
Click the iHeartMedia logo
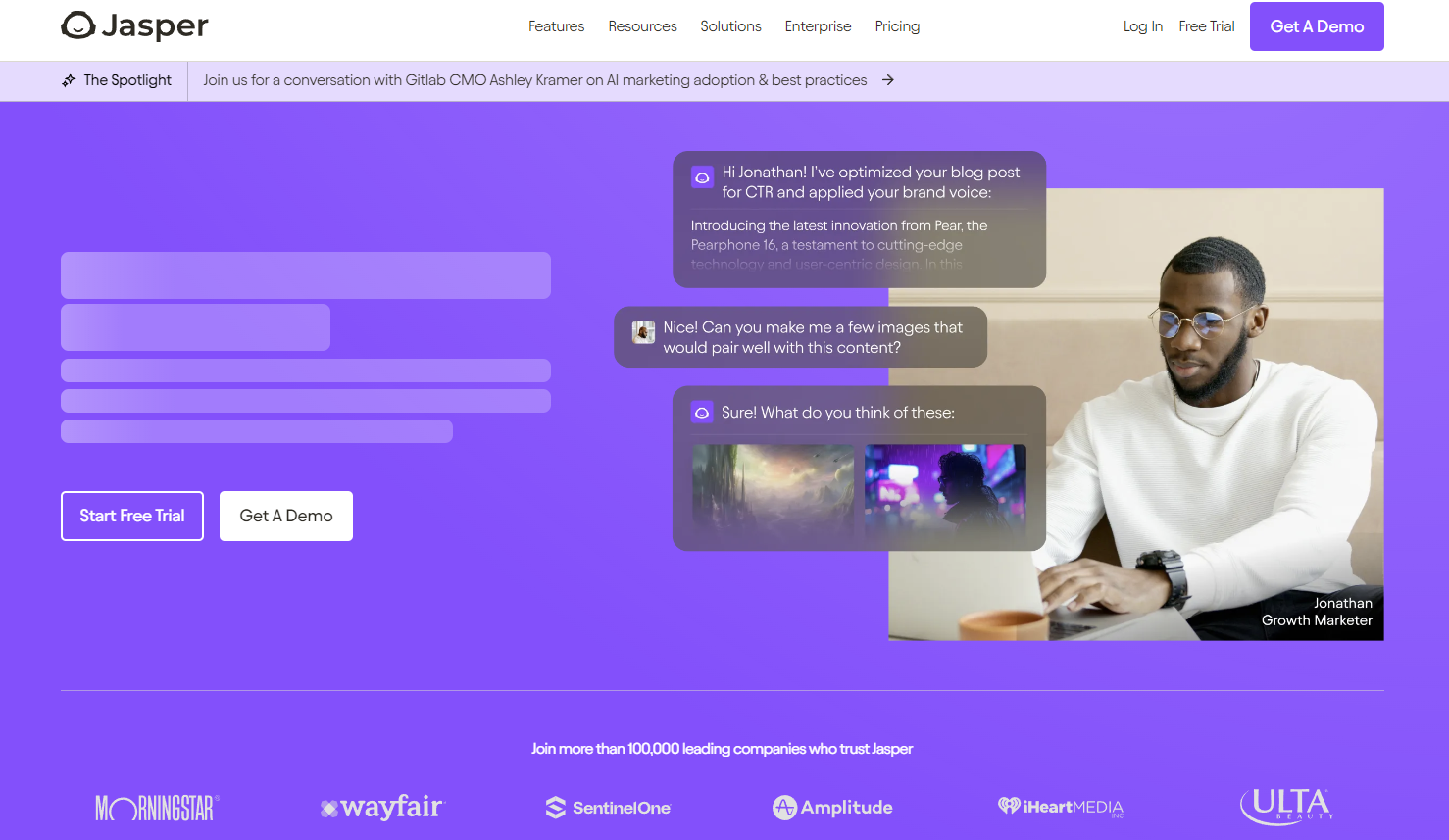coord(1061,807)
